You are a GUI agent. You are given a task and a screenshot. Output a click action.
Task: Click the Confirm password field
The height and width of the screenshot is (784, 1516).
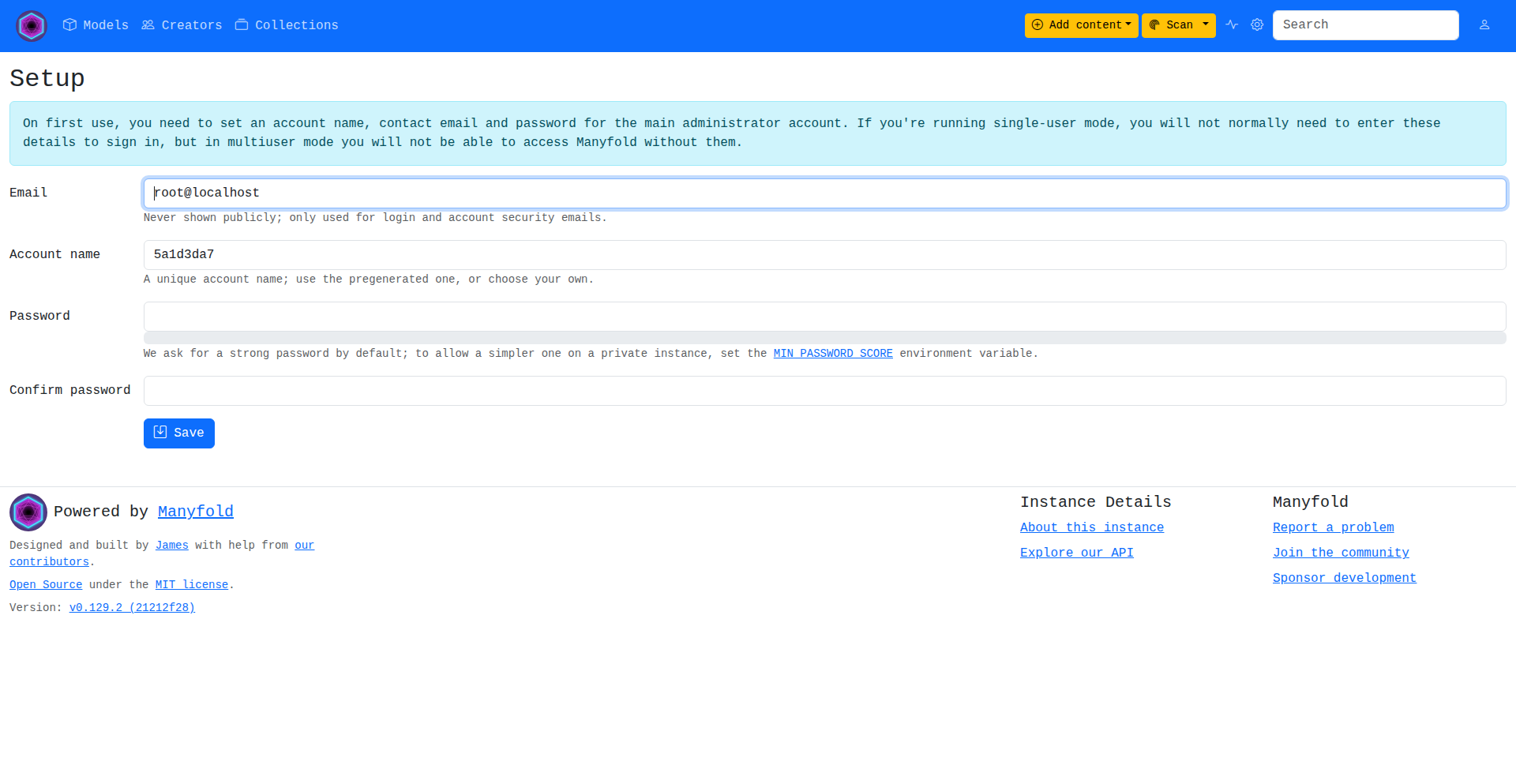click(x=824, y=391)
